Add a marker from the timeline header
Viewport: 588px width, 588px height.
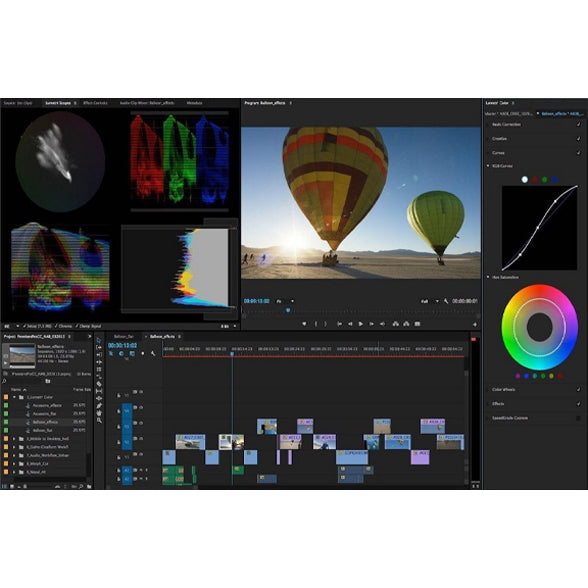click(142, 354)
